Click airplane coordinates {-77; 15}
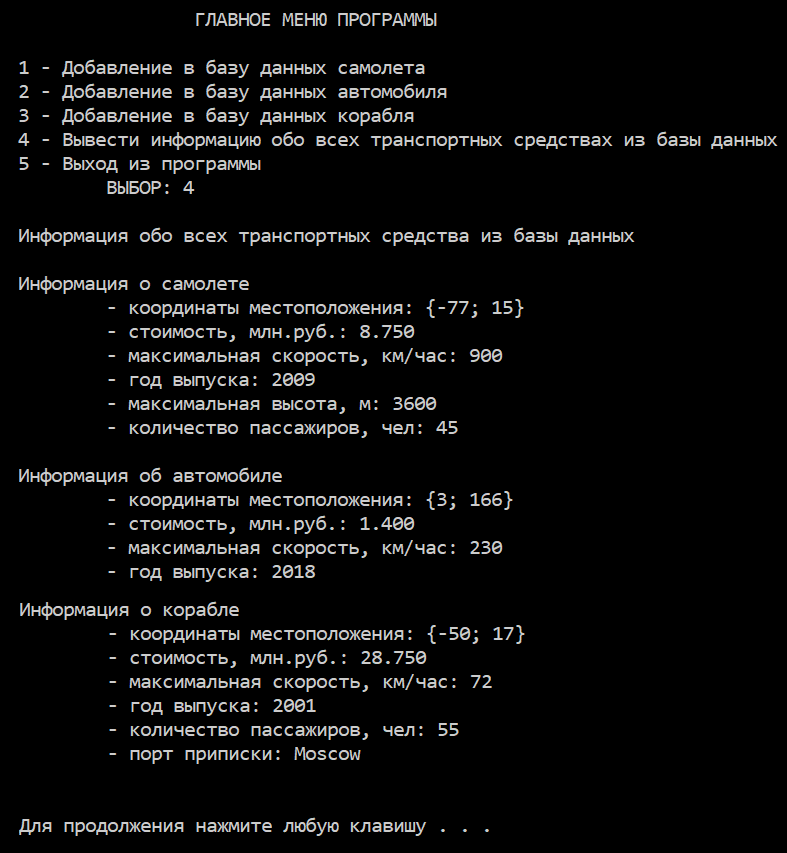787x853 pixels. 475,308
